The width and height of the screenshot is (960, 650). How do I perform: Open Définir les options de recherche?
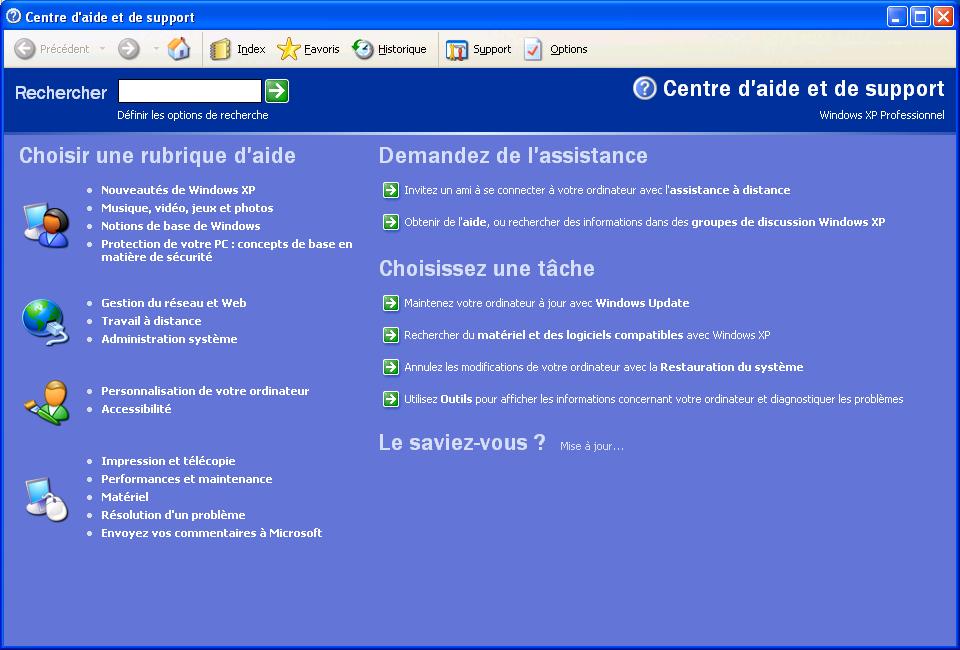point(193,115)
